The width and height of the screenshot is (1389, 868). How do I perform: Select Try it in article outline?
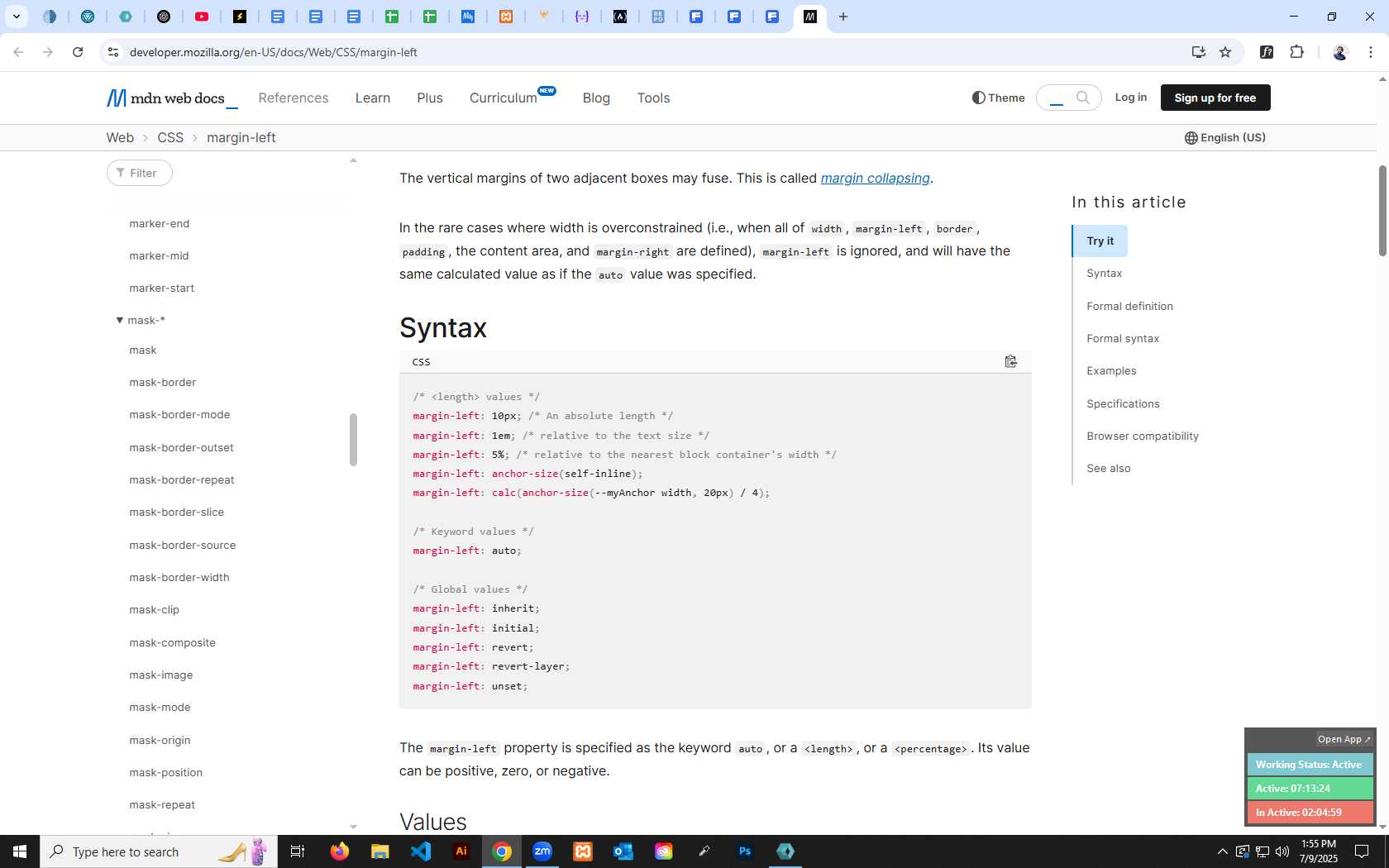[1100, 241]
